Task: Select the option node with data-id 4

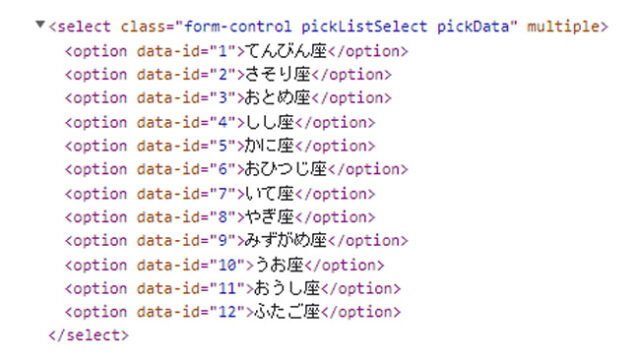Action: [x=220, y=122]
